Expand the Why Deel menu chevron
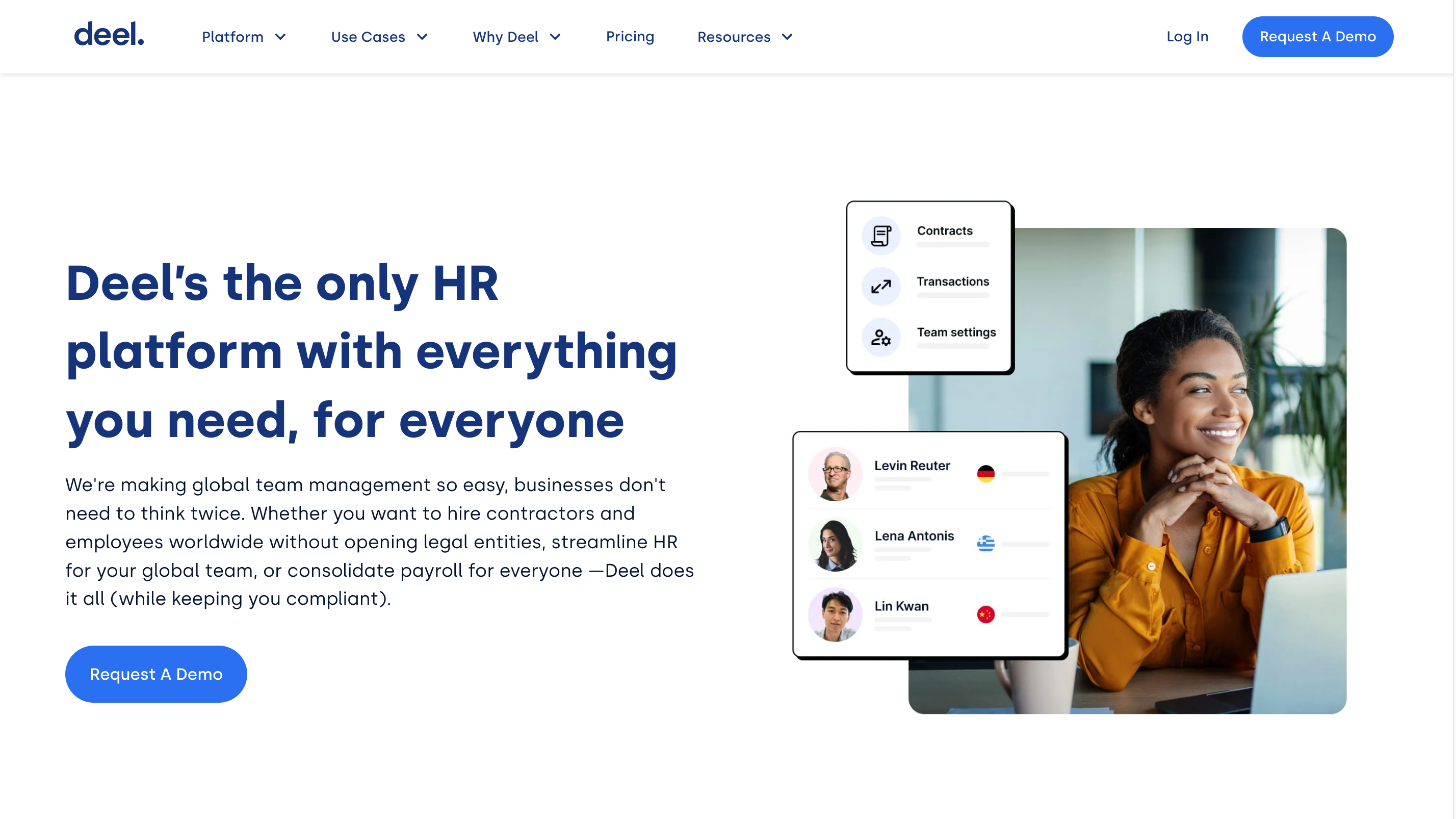The image size is (1456, 819). [x=555, y=37]
